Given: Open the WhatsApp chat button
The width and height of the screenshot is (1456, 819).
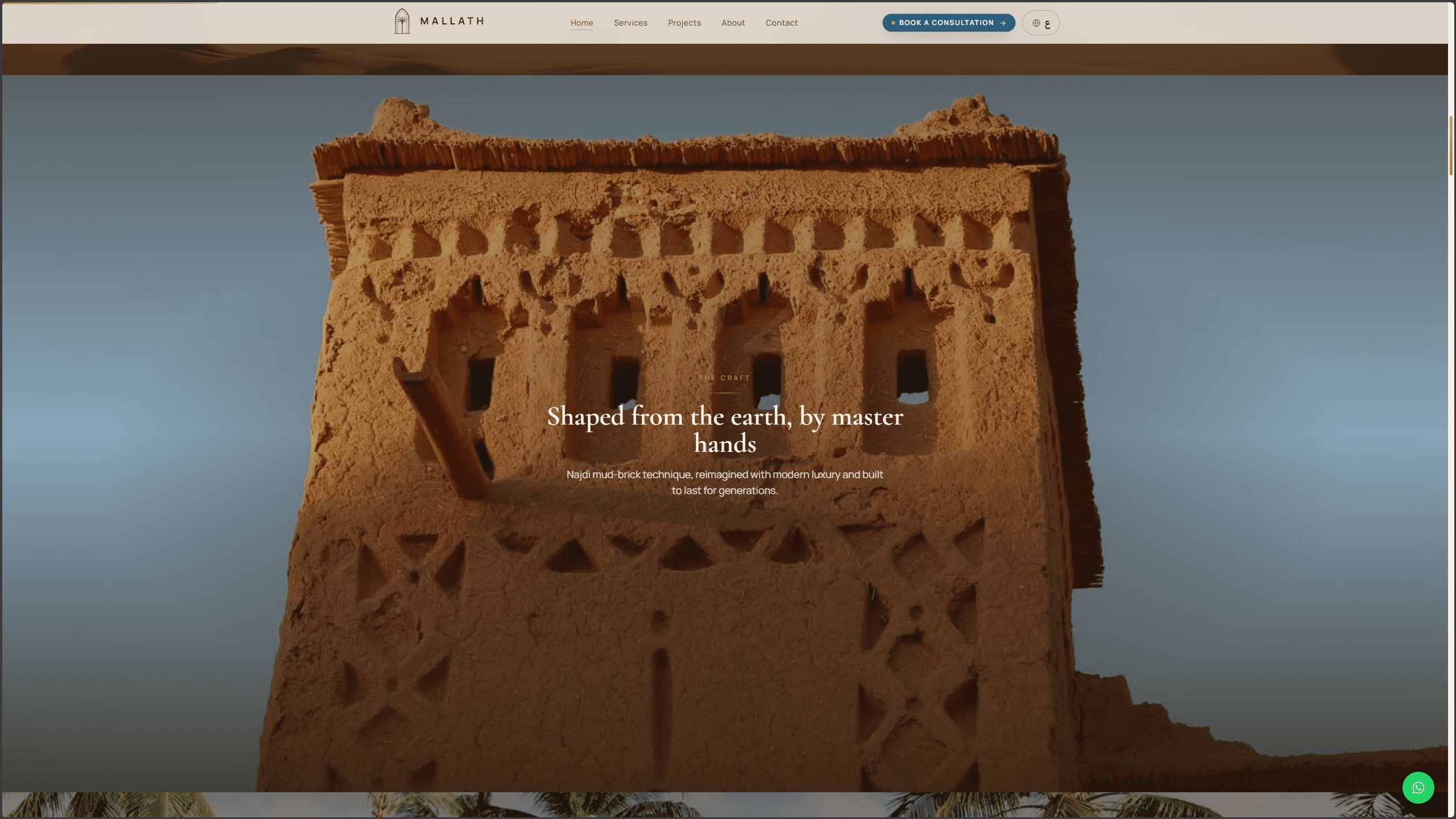Looking at the screenshot, I should click(x=1418, y=787).
